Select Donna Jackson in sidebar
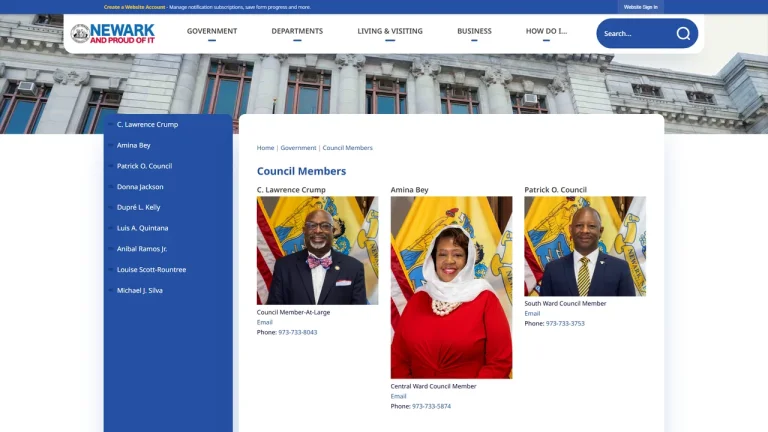Image resolution: width=768 pixels, height=432 pixels. [x=140, y=187]
